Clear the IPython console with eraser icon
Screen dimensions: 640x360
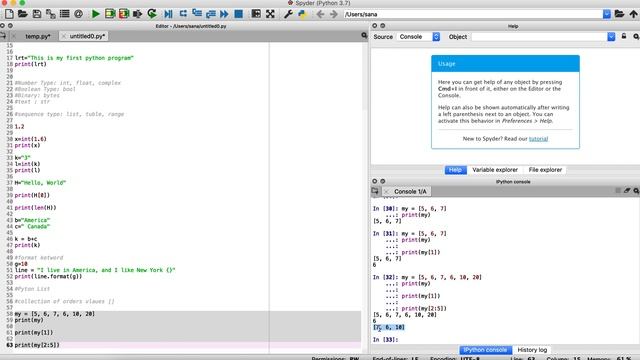coord(627,191)
